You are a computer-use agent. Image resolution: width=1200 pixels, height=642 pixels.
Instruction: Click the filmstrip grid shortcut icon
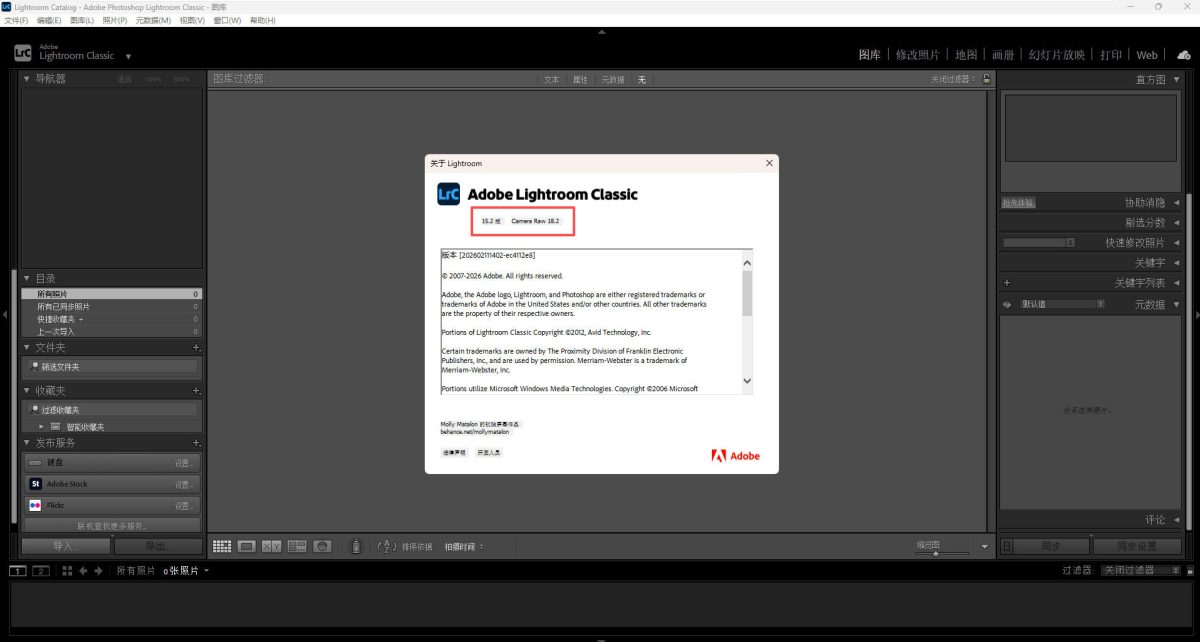pyautogui.click(x=67, y=570)
